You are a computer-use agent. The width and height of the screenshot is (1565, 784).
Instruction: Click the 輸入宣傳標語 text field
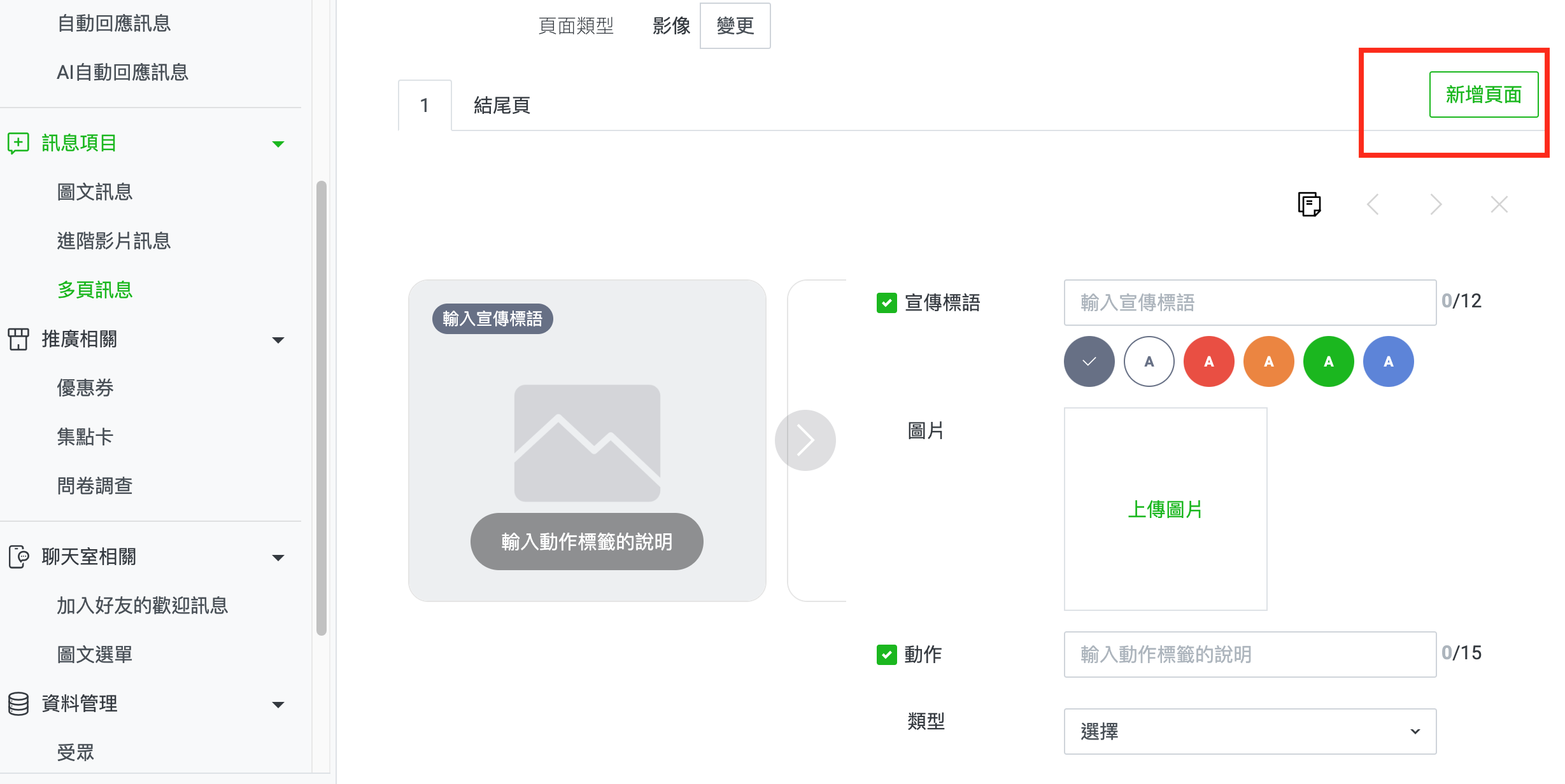(1250, 303)
